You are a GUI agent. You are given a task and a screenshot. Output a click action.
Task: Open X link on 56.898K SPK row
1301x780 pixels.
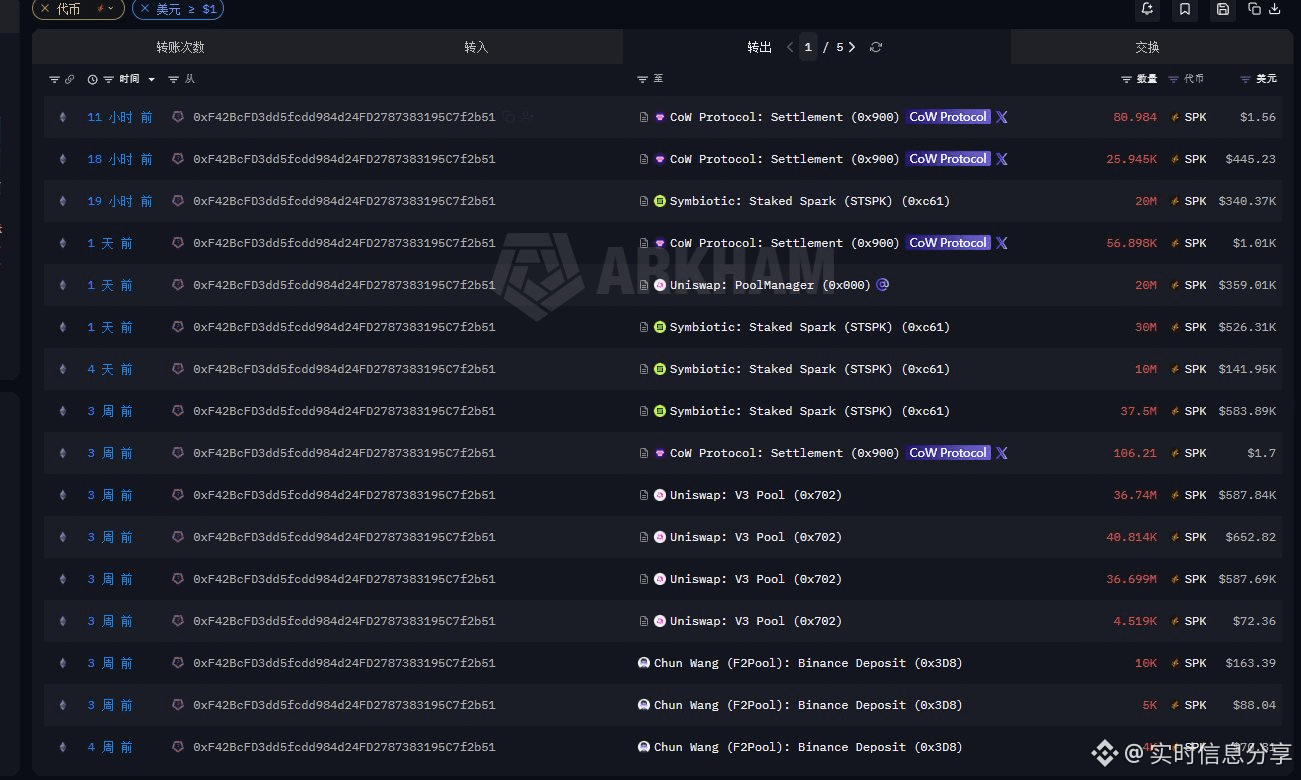pos(1002,243)
